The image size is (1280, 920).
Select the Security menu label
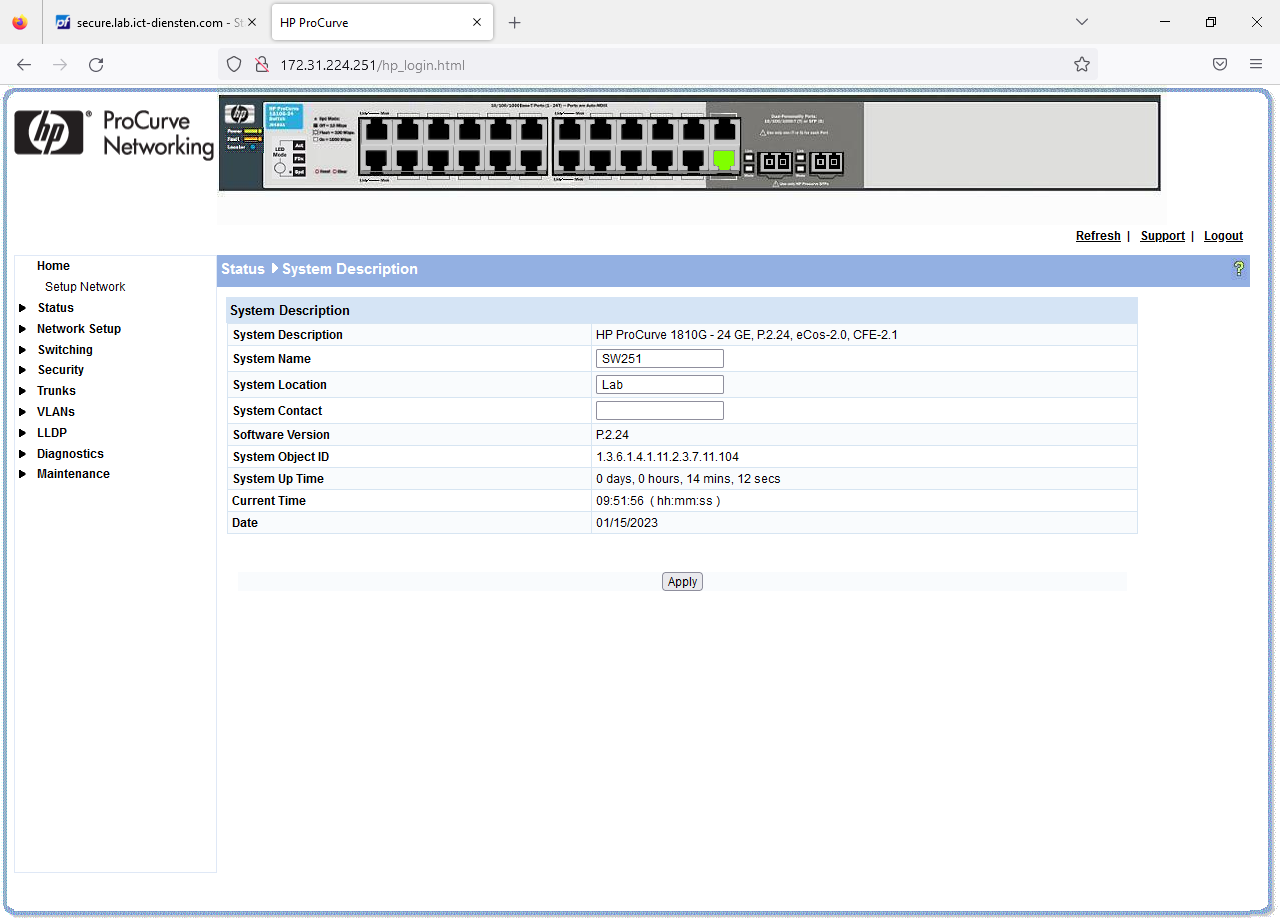pos(61,370)
